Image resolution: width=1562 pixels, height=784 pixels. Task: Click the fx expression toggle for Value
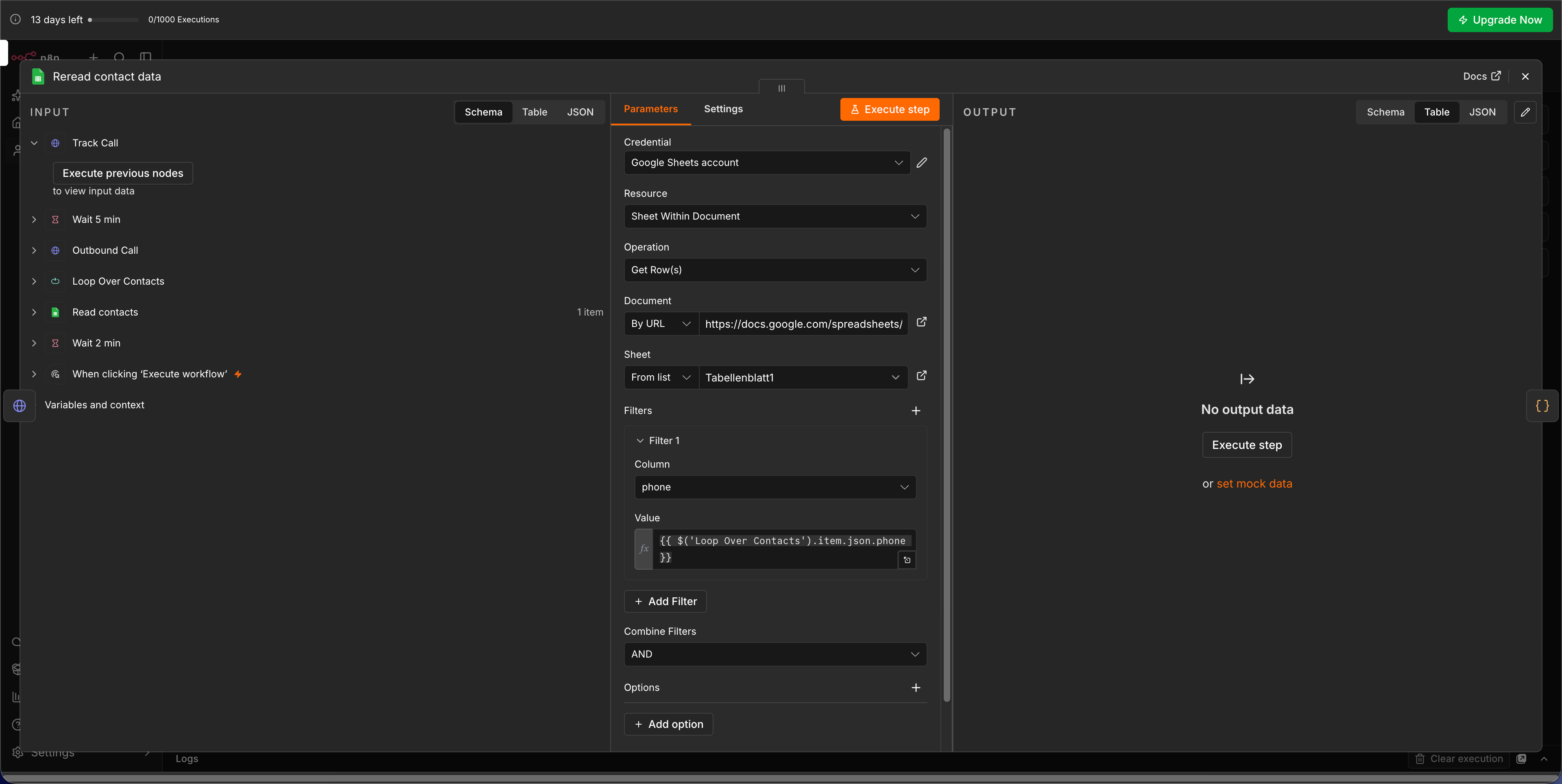pyautogui.click(x=644, y=549)
